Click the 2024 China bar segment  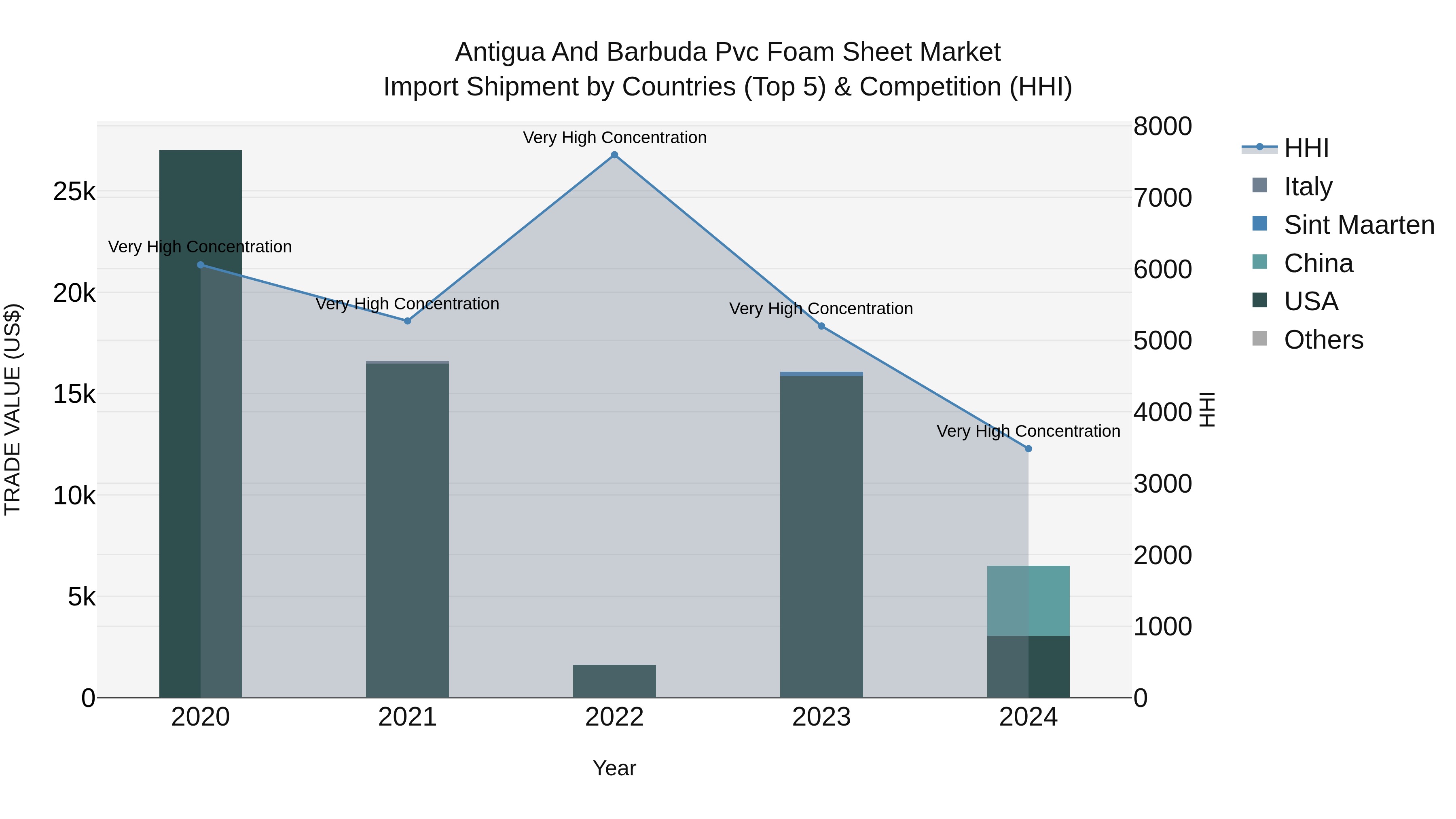(1028, 601)
